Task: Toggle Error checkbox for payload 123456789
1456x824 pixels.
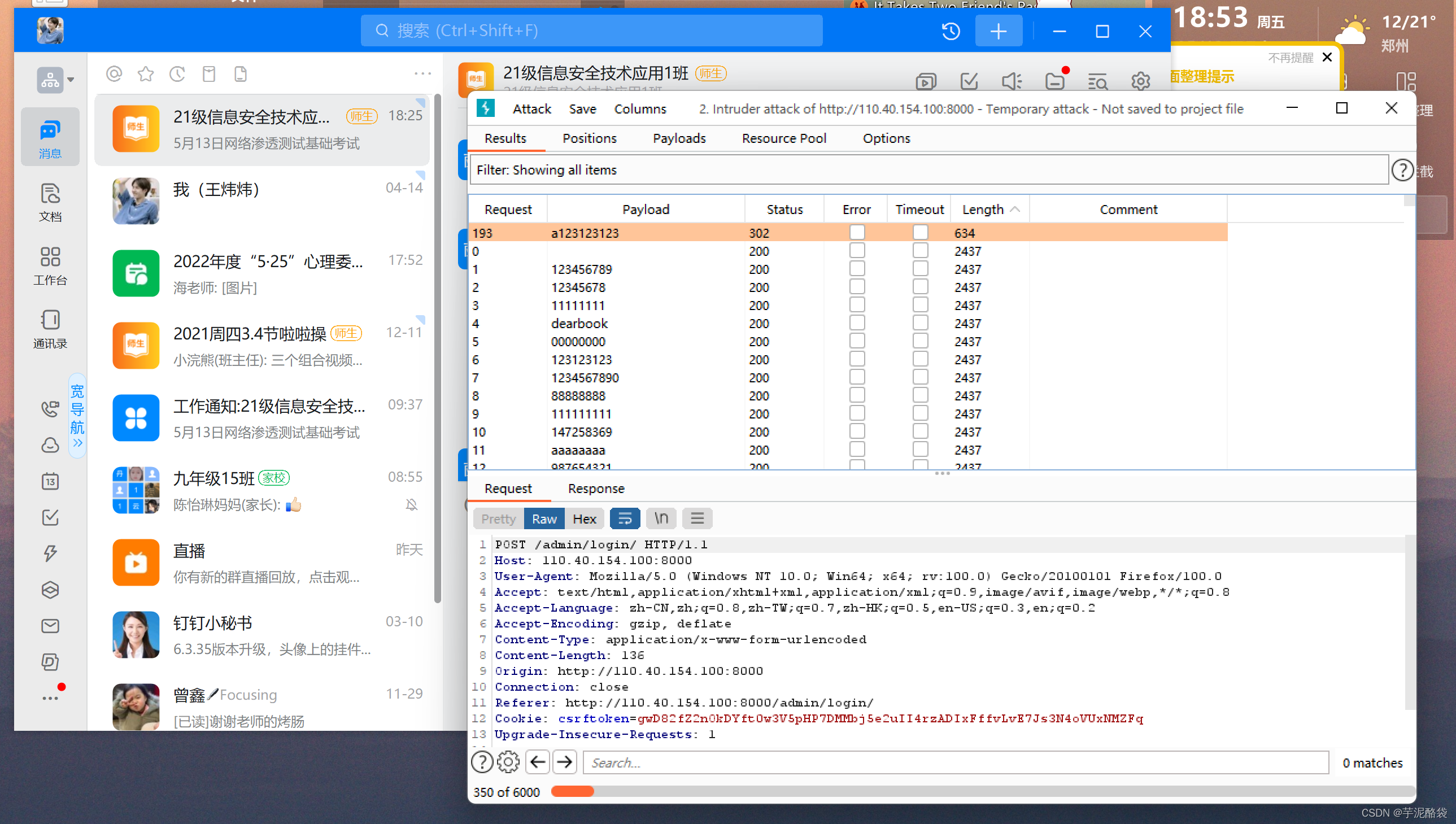Action: pyautogui.click(x=857, y=269)
